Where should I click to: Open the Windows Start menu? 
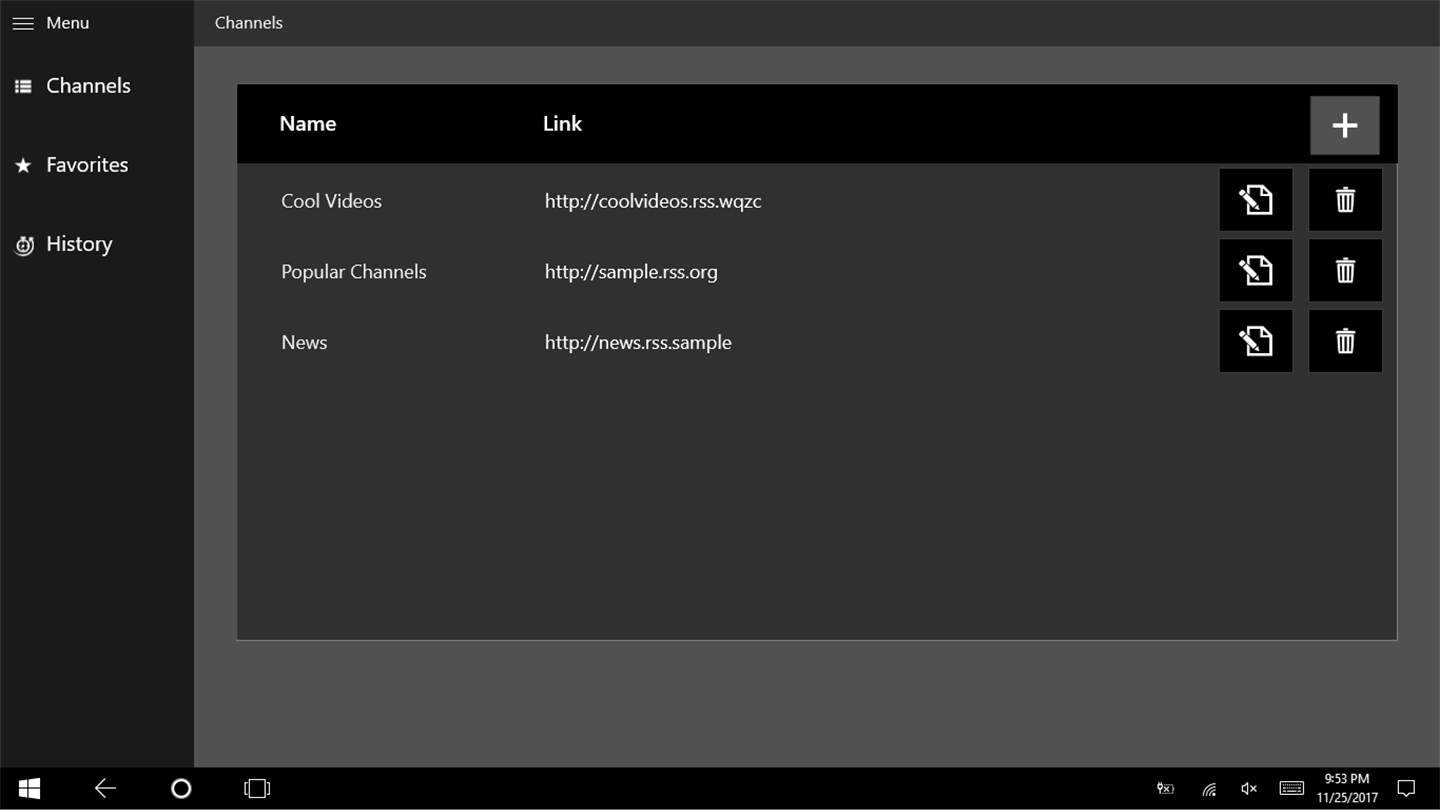point(29,789)
